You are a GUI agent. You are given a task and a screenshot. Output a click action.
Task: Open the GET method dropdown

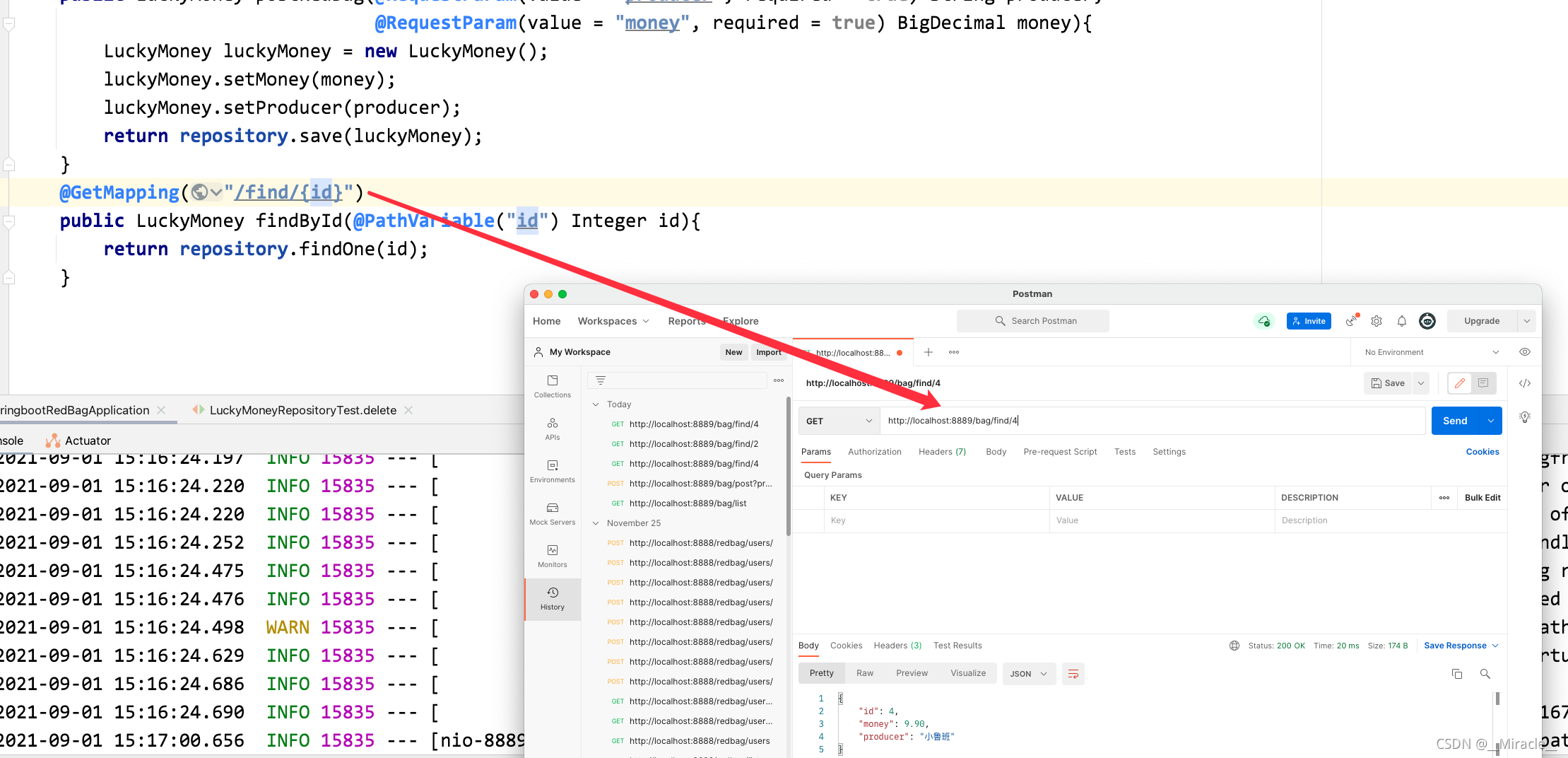[839, 421]
